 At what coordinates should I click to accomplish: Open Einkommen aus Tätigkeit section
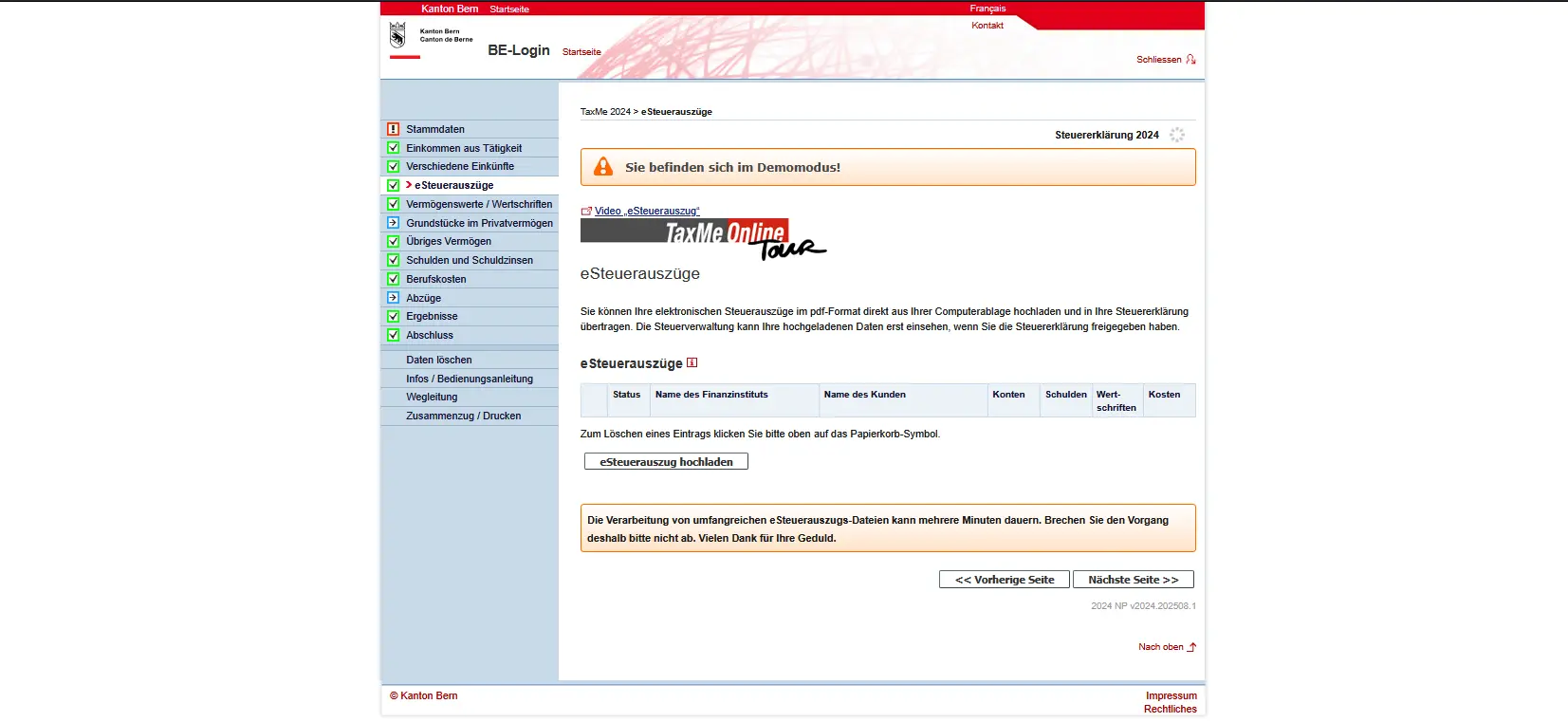[464, 148]
